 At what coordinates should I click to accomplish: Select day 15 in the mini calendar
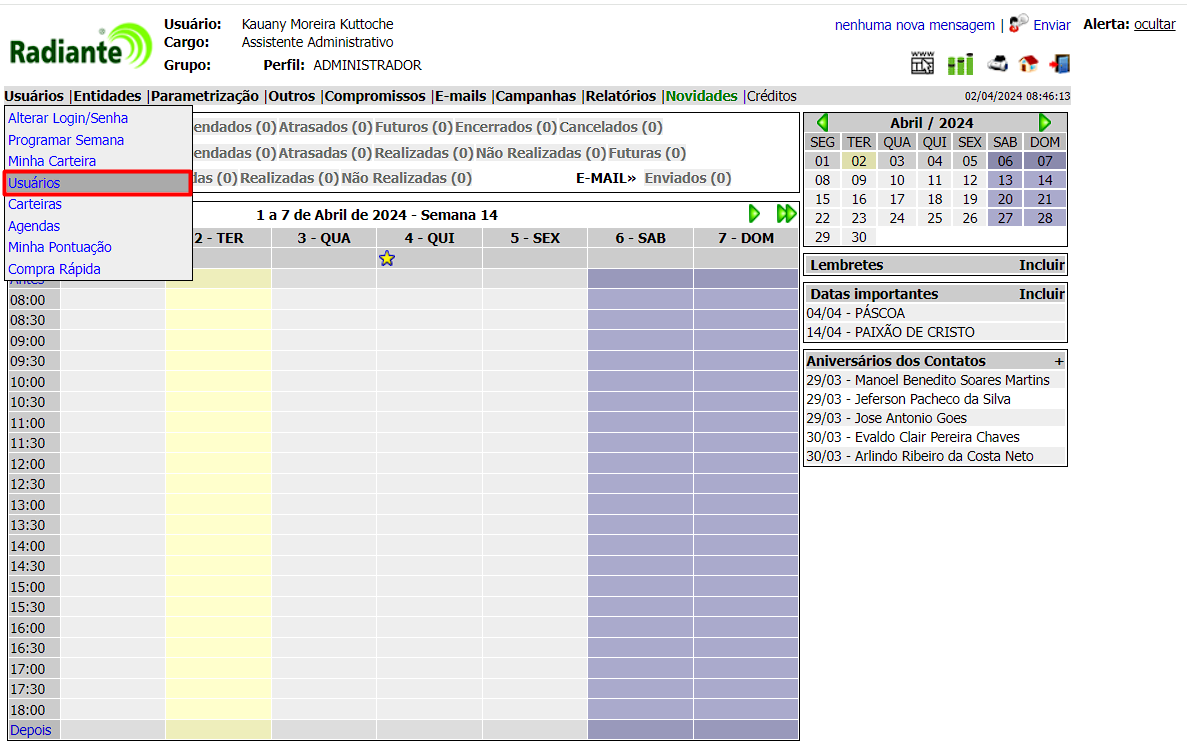point(822,199)
